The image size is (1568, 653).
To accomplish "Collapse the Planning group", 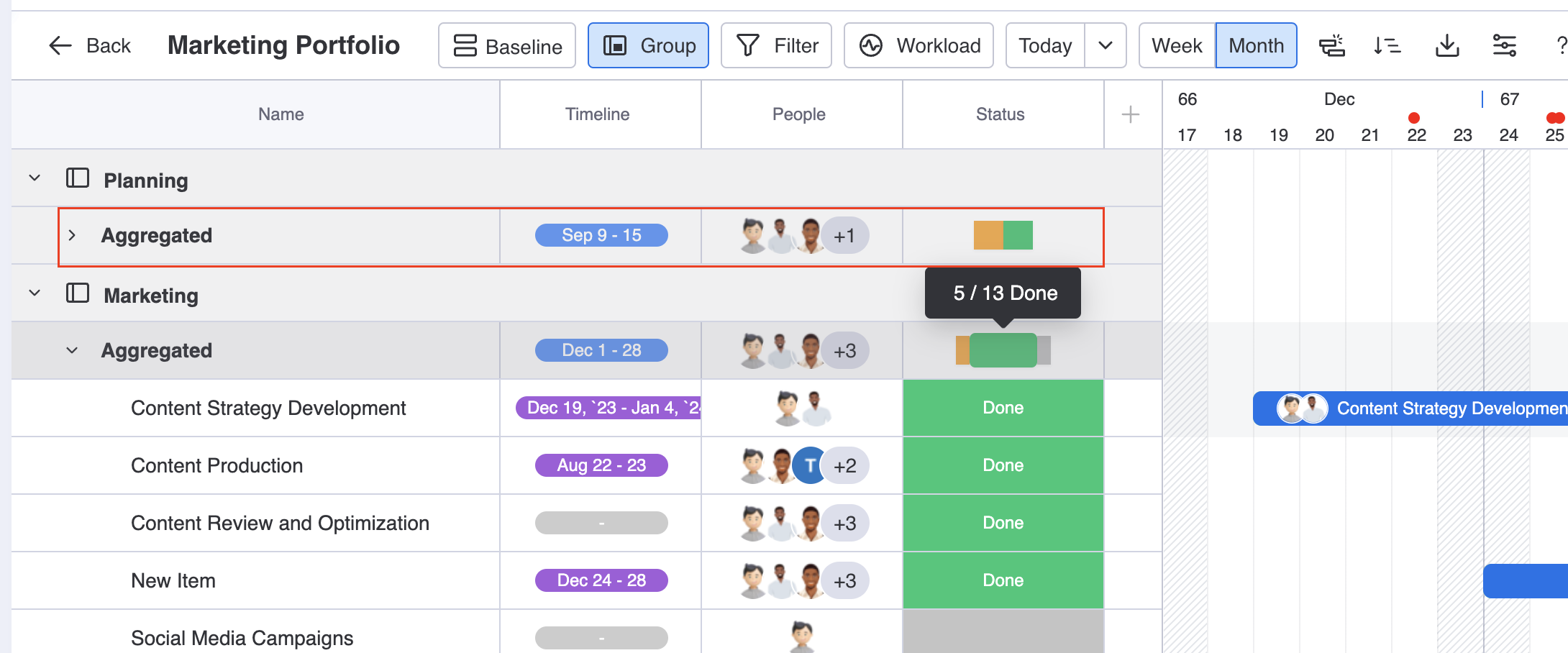I will click(35, 178).
